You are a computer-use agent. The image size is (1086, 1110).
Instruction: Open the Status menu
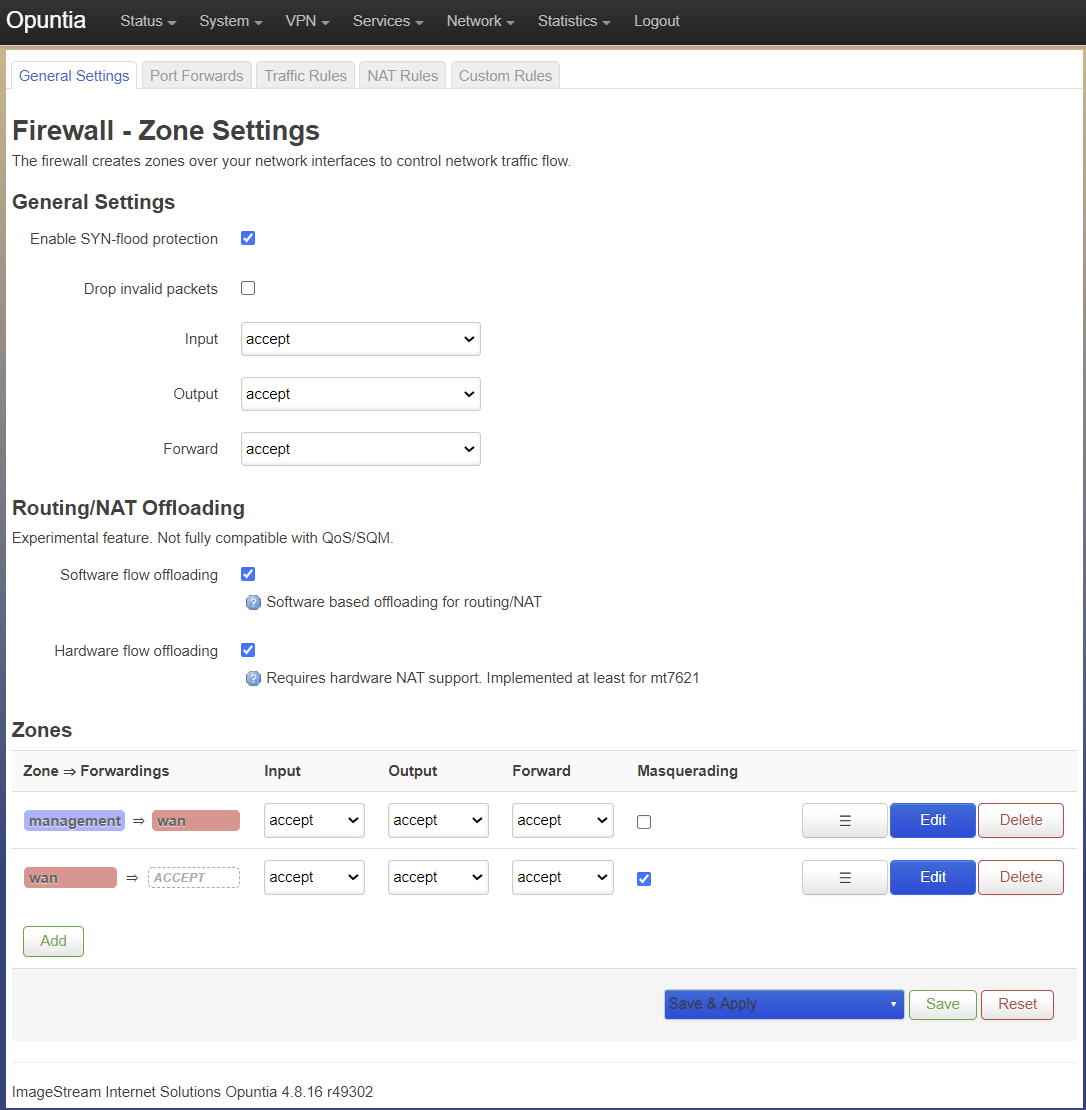[x=148, y=21]
